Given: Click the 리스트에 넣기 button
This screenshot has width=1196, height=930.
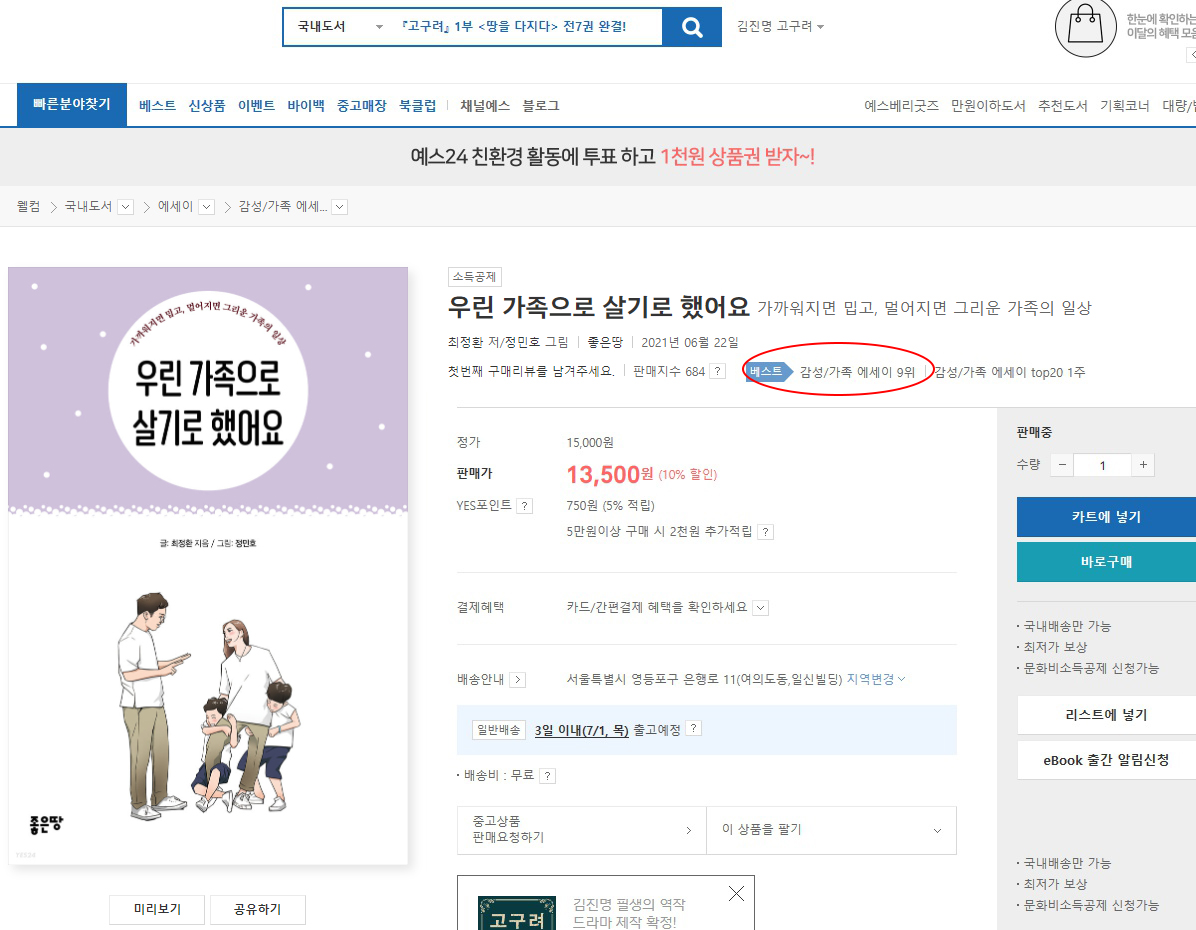Looking at the screenshot, I should pos(1106,715).
